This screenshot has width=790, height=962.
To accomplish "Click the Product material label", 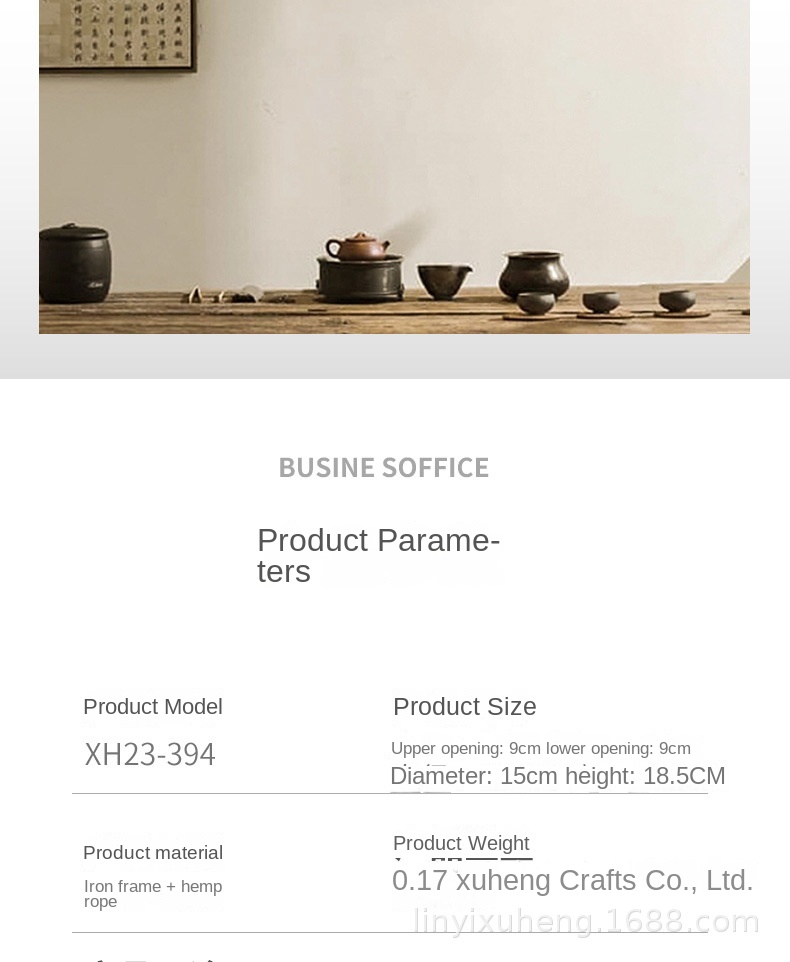I will pos(153,853).
